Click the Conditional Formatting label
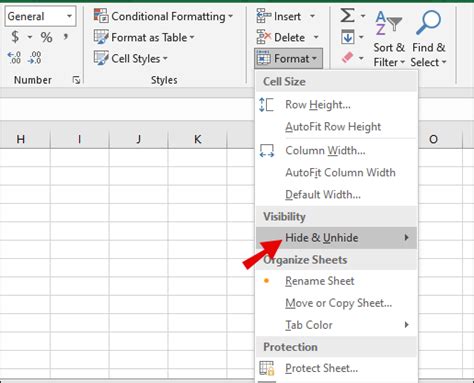 (168, 16)
